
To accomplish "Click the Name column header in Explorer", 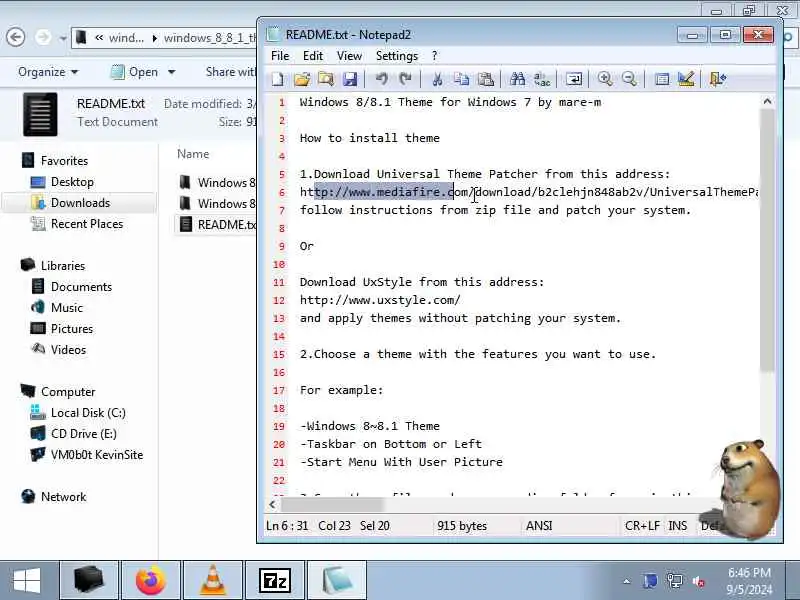I will click(193, 154).
